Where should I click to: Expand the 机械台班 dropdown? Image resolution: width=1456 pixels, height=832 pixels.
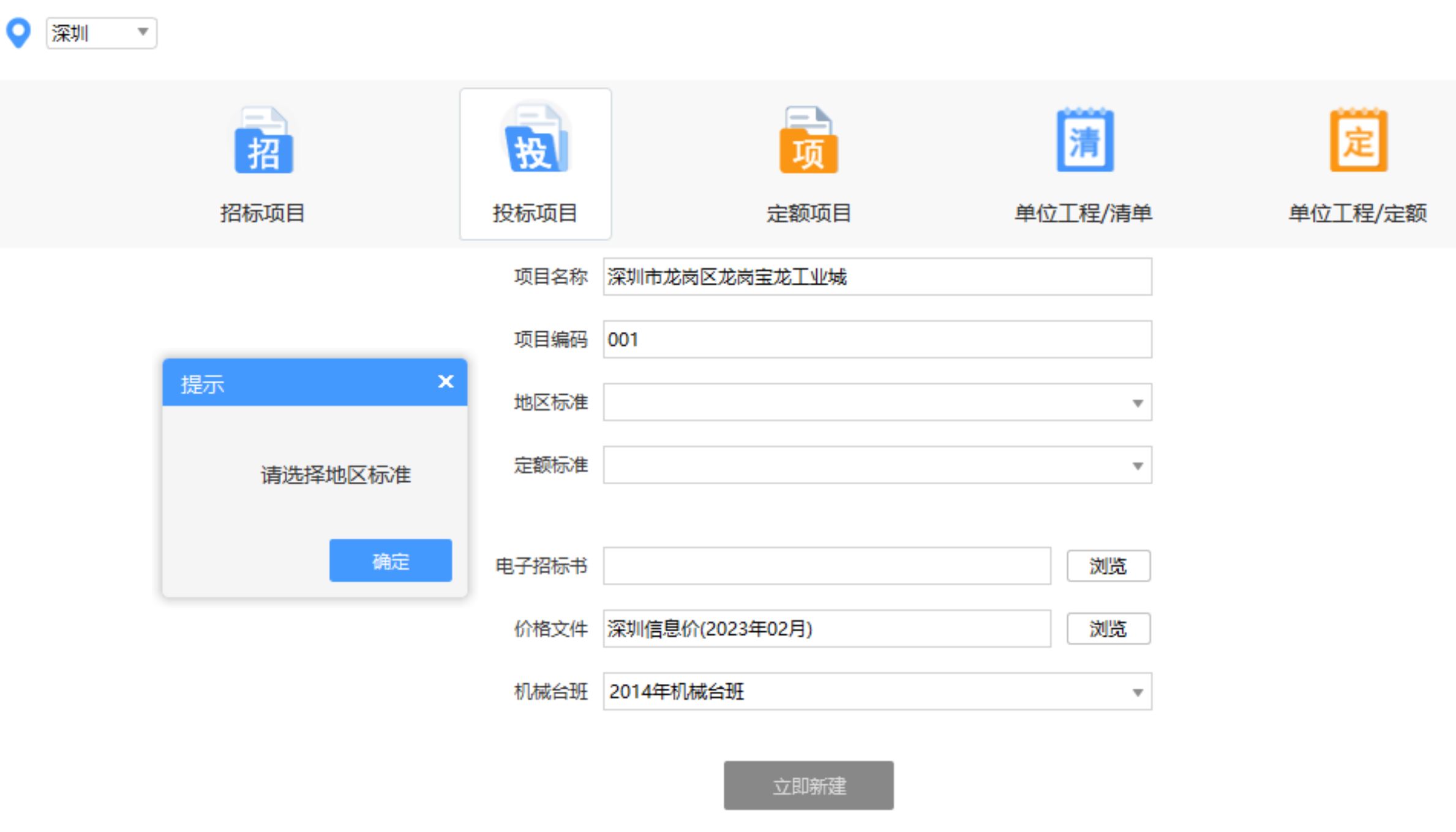[x=877, y=692]
